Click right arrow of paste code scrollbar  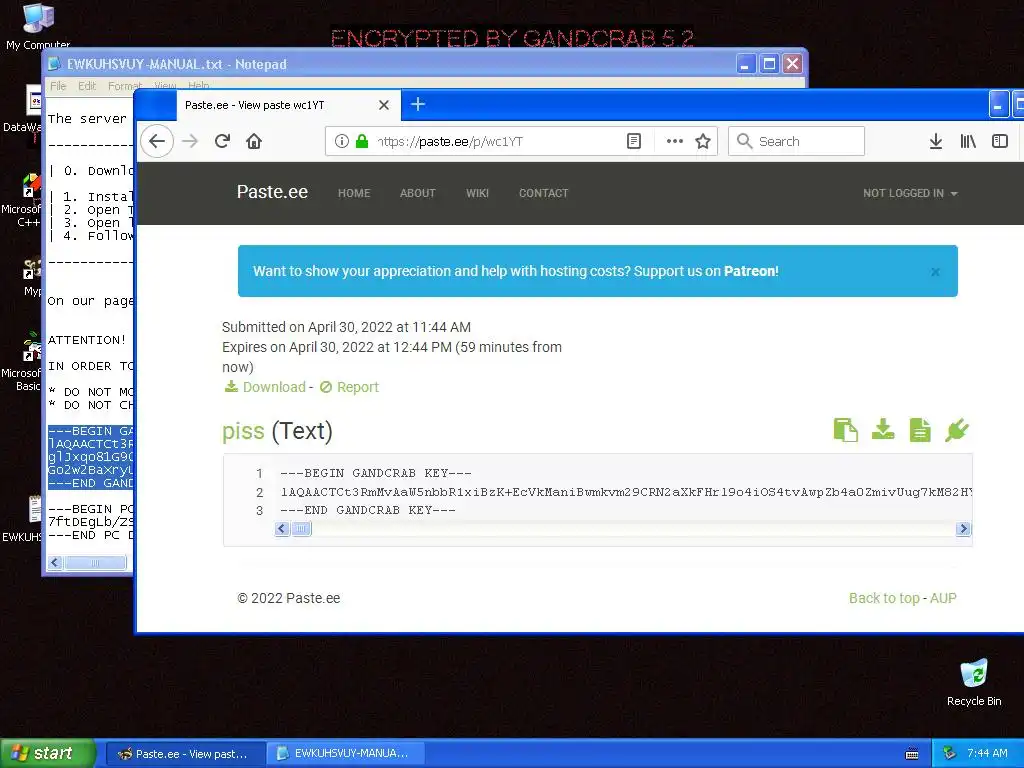[963, 528]
